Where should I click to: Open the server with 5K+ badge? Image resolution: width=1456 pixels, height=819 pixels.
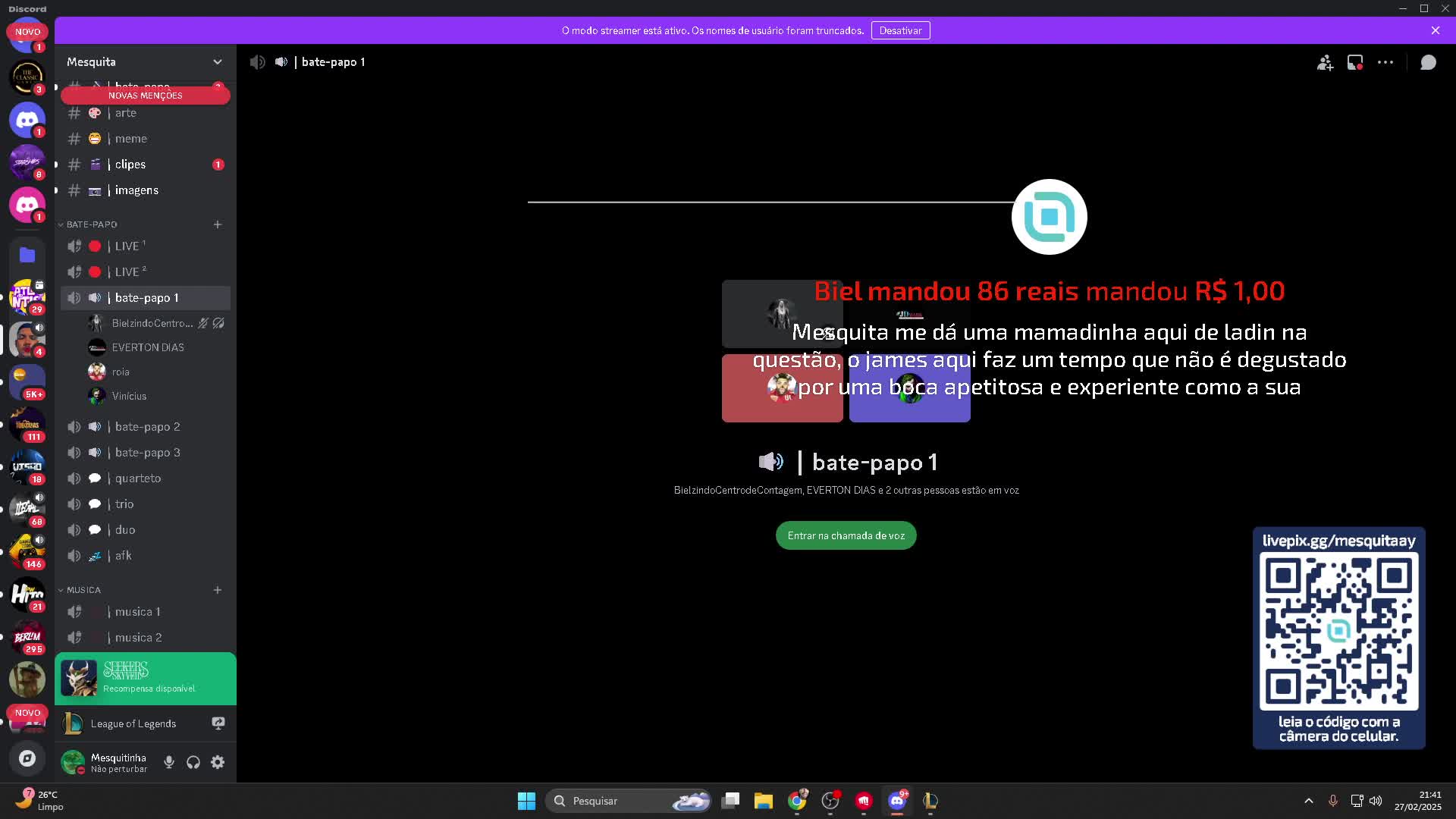coord(27,382)
